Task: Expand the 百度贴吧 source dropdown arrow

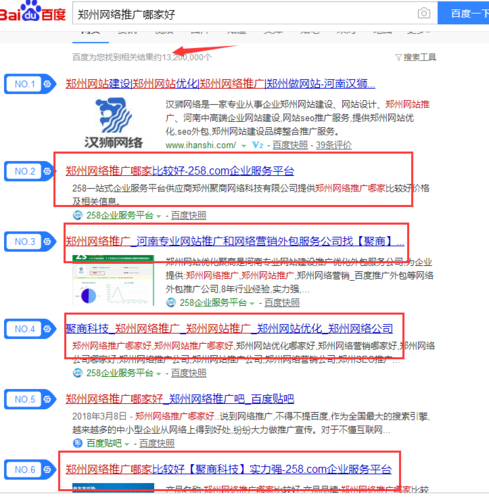Action: coord(127,444)
